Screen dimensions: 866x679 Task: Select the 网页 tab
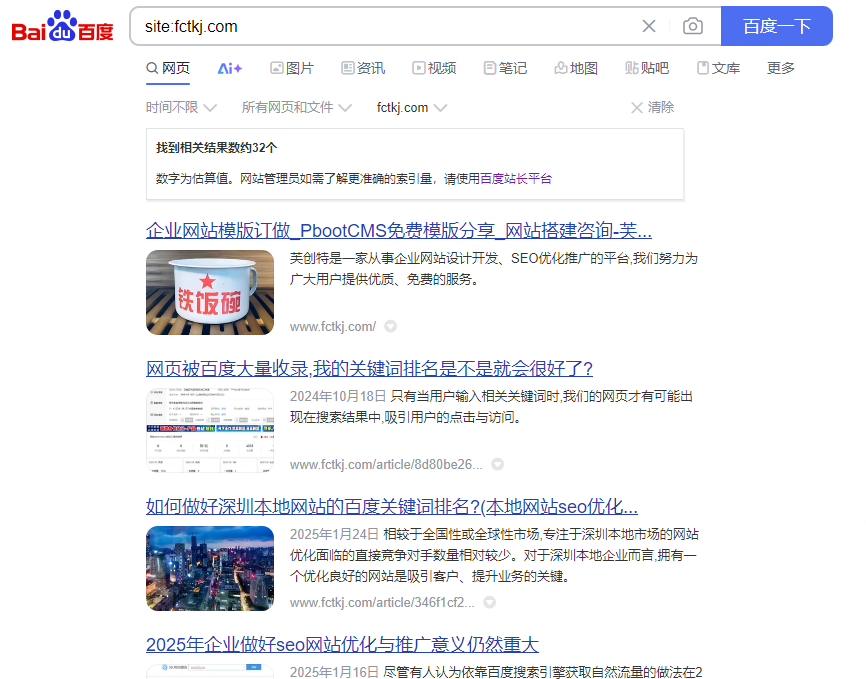pos(168,68)
